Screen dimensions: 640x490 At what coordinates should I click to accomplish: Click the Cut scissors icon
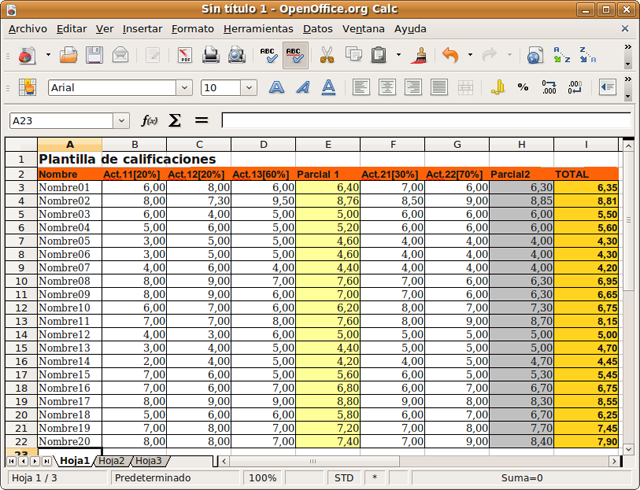[x=326, y=56]
